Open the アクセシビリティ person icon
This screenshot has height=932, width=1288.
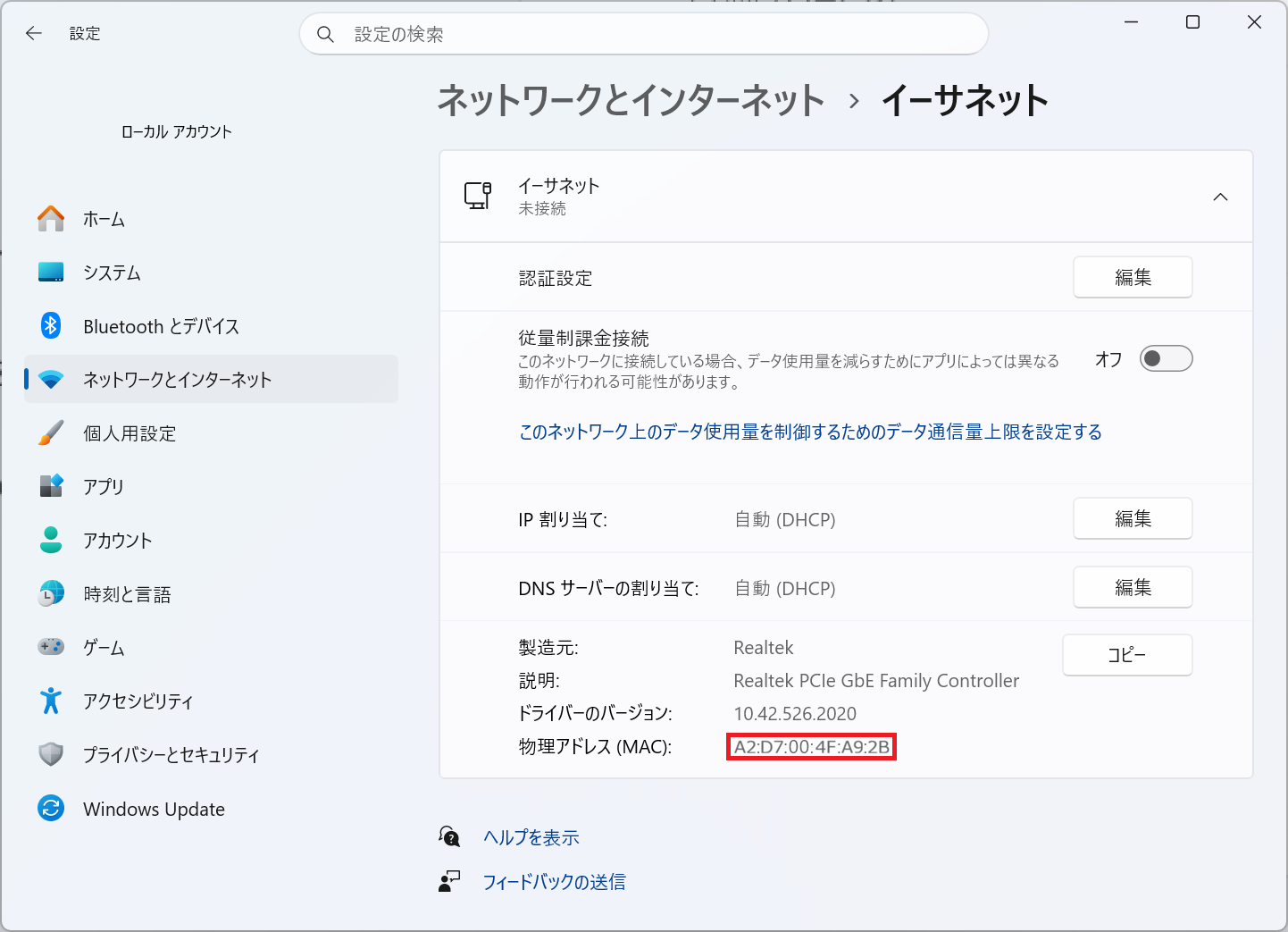point(51,701)
